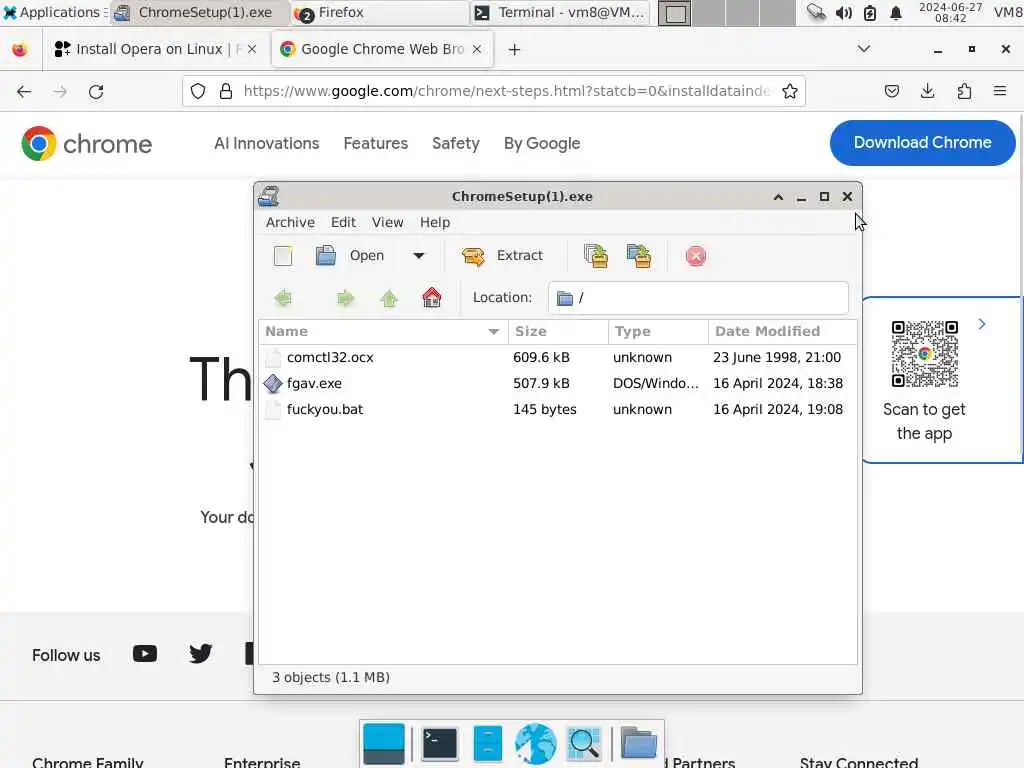This screenshot has height=768, width=1024.
Task: Click the Location path field
Action: click(698, 298)
